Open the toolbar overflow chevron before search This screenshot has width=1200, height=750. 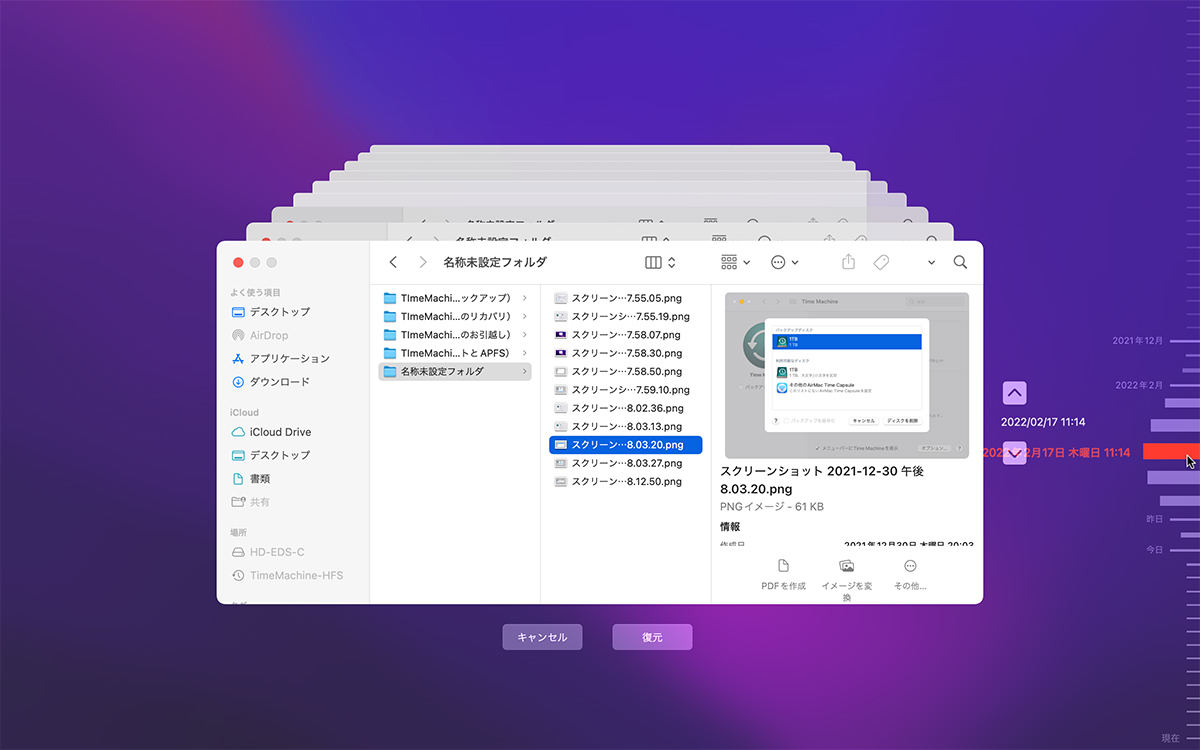[x=932, y=262]
